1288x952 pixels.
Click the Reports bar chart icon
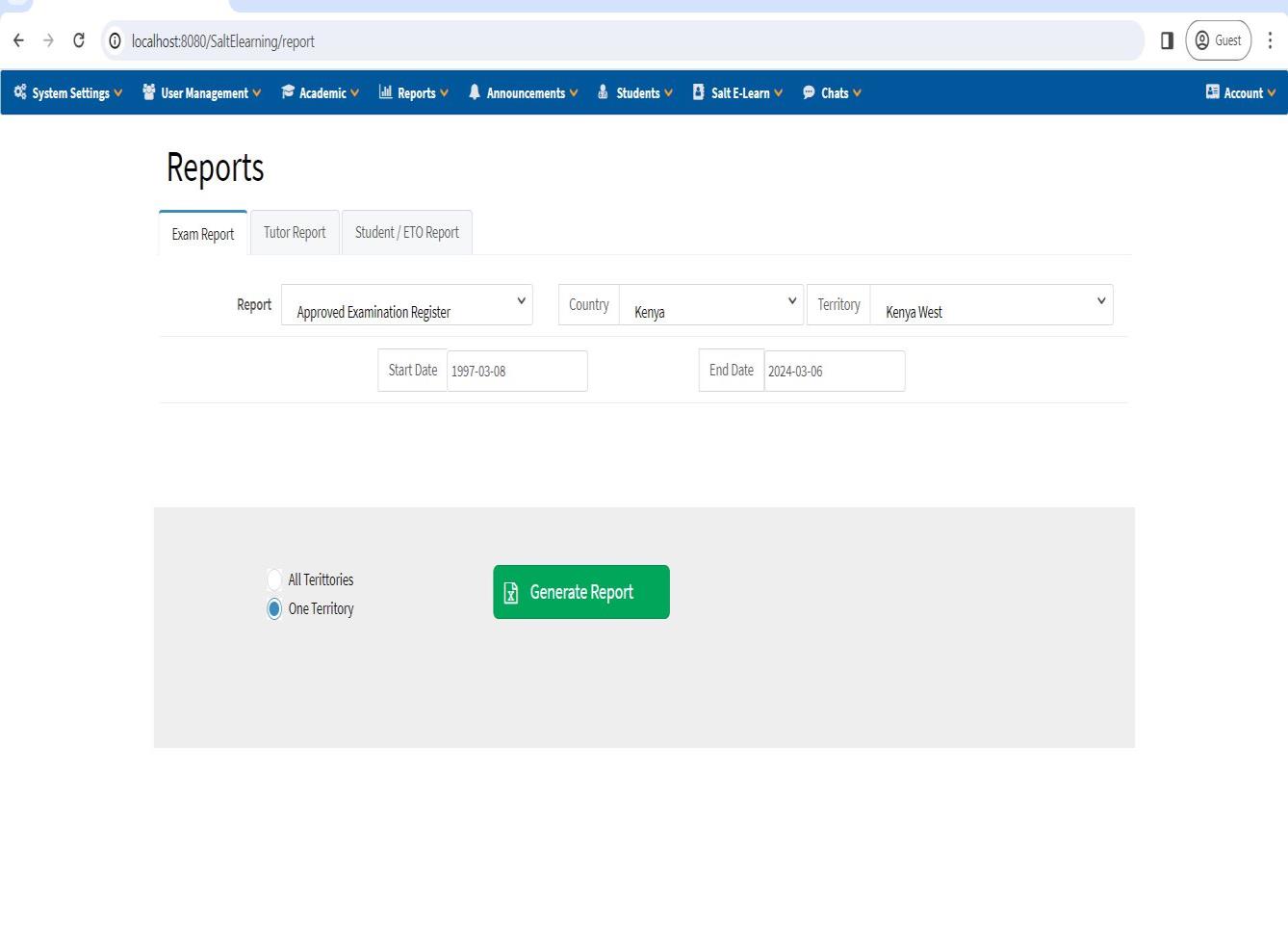point(386,92)
